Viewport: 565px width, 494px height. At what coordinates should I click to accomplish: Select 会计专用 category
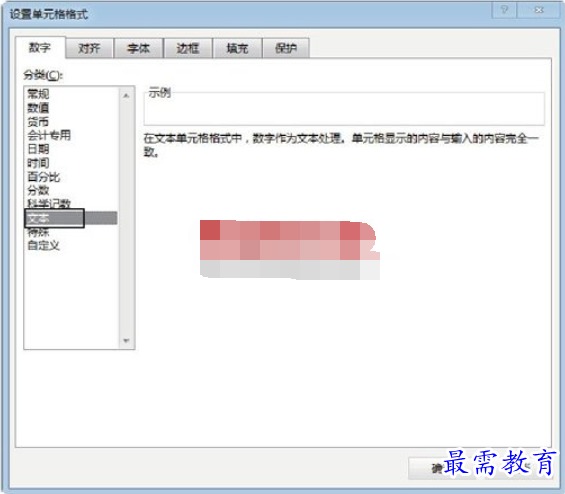pos(49,135)
